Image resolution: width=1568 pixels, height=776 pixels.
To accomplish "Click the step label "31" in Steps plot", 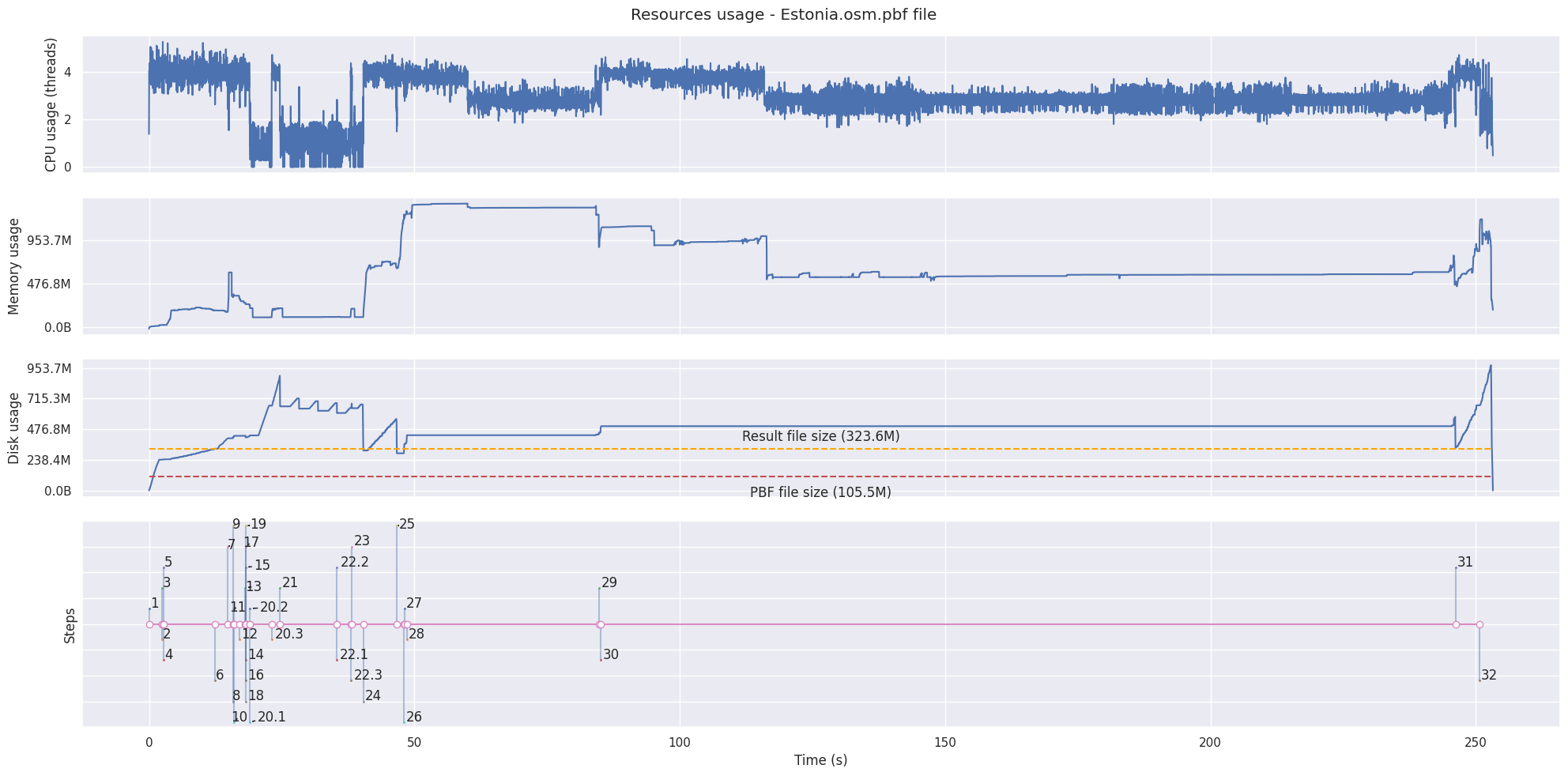I will coord(1465,563).
